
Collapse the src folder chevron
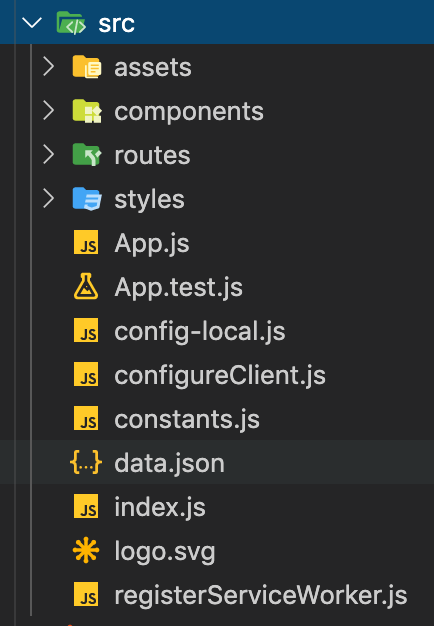click(x=32, y=23)
